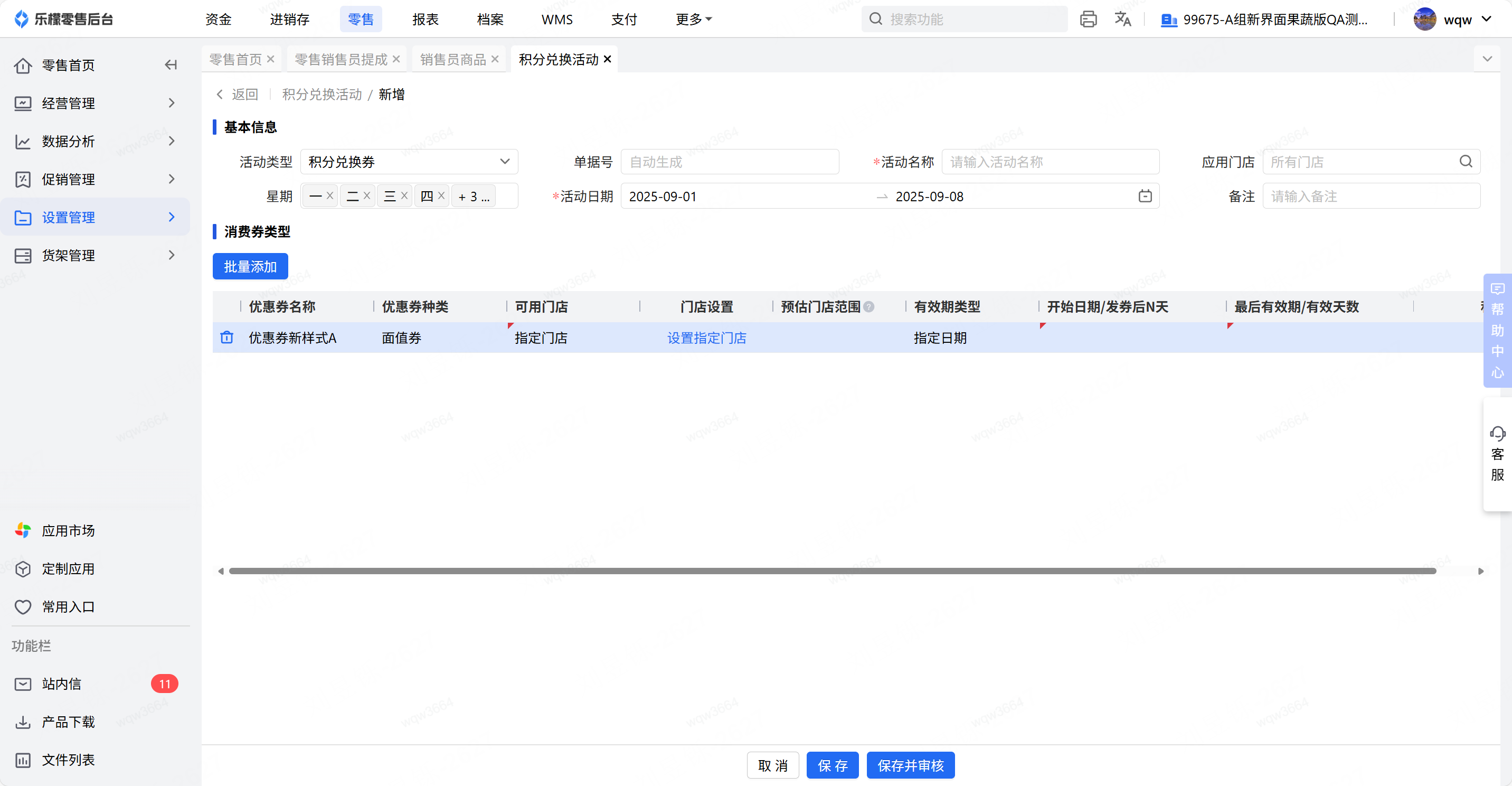Close the 零售首页 tab

click(271, 59)
